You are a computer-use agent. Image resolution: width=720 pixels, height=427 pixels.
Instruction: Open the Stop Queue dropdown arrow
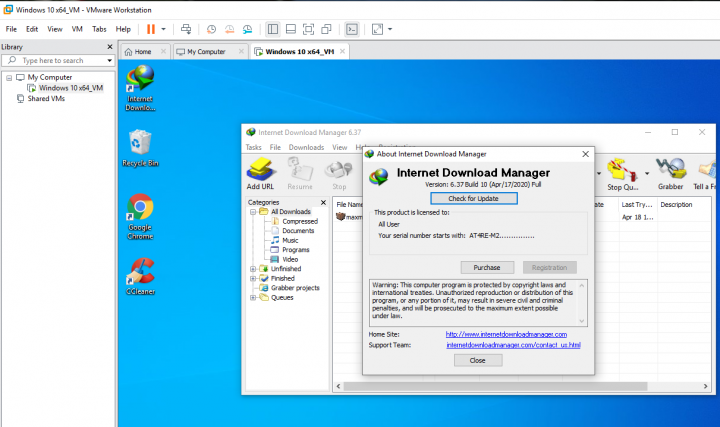click(x=647, y=174)
